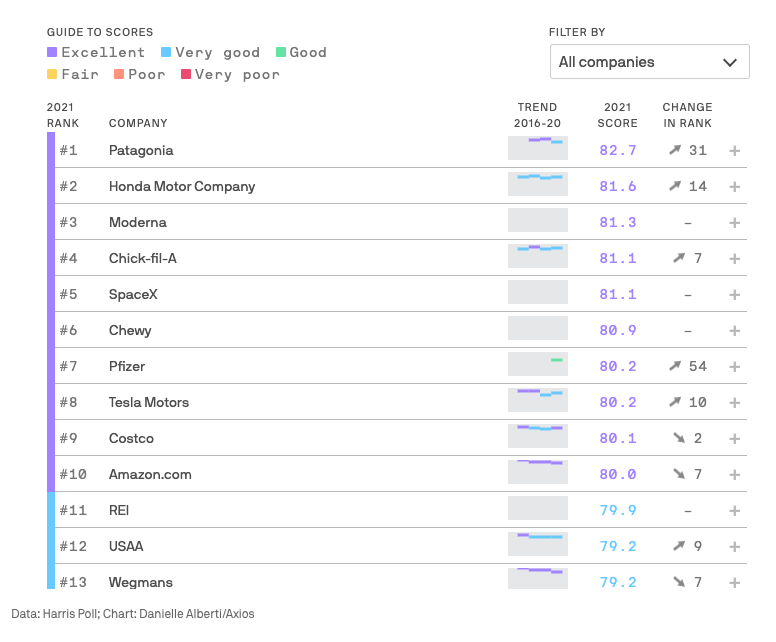Select the Costco company name
Viewport: 776px width, 642px height.
[x=131, y=439]
